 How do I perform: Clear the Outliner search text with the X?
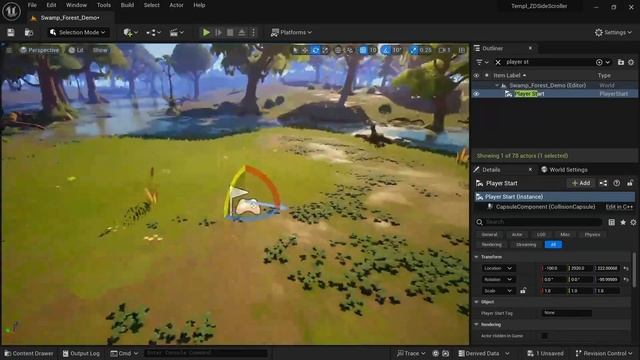[x=498, y=62]
